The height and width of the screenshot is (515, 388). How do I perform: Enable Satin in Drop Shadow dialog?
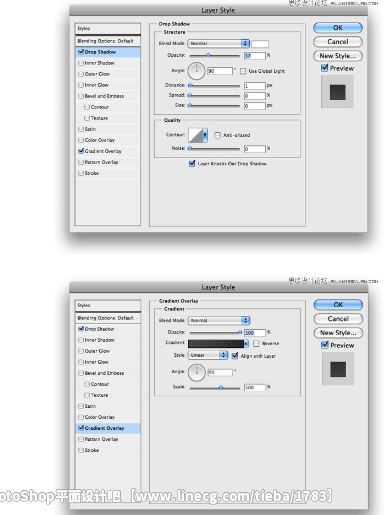(x=81, y=129)
